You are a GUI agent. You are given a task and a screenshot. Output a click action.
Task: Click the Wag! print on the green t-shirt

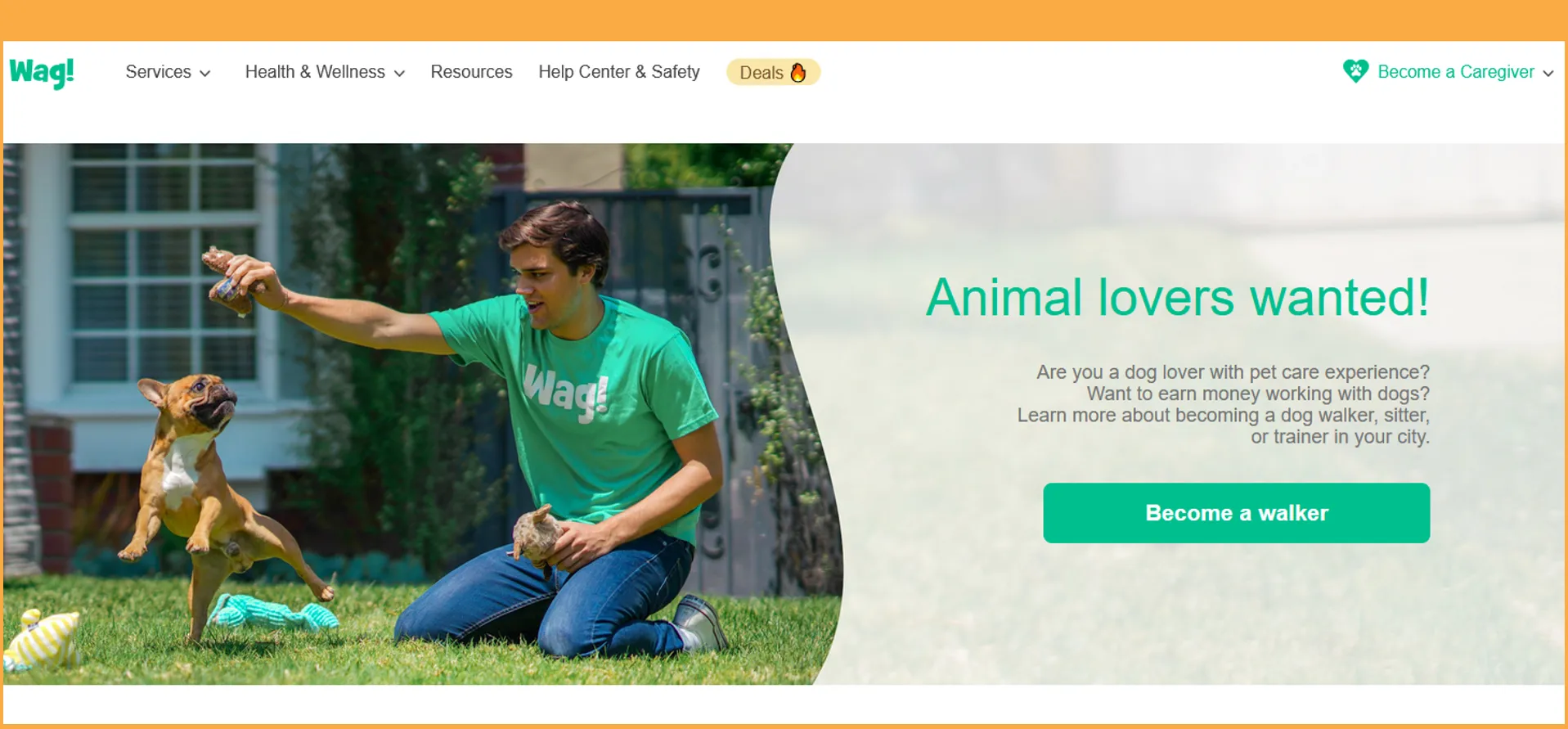pos(566,393)
